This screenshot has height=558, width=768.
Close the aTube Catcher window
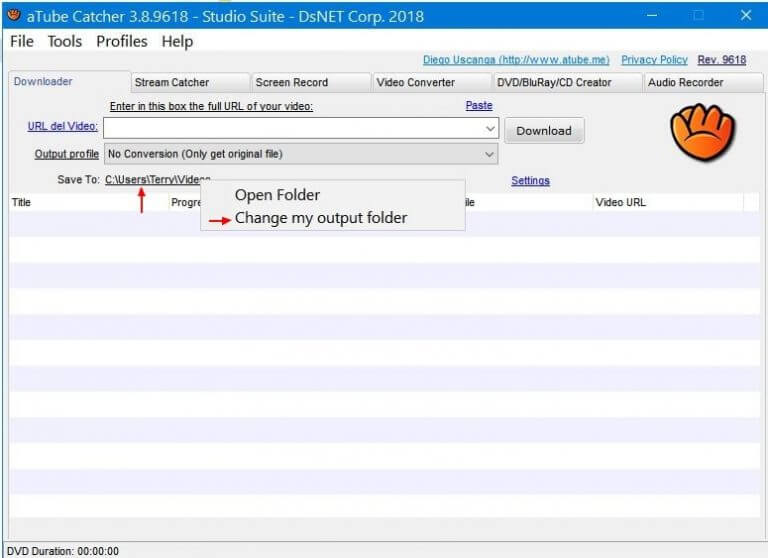745,15
